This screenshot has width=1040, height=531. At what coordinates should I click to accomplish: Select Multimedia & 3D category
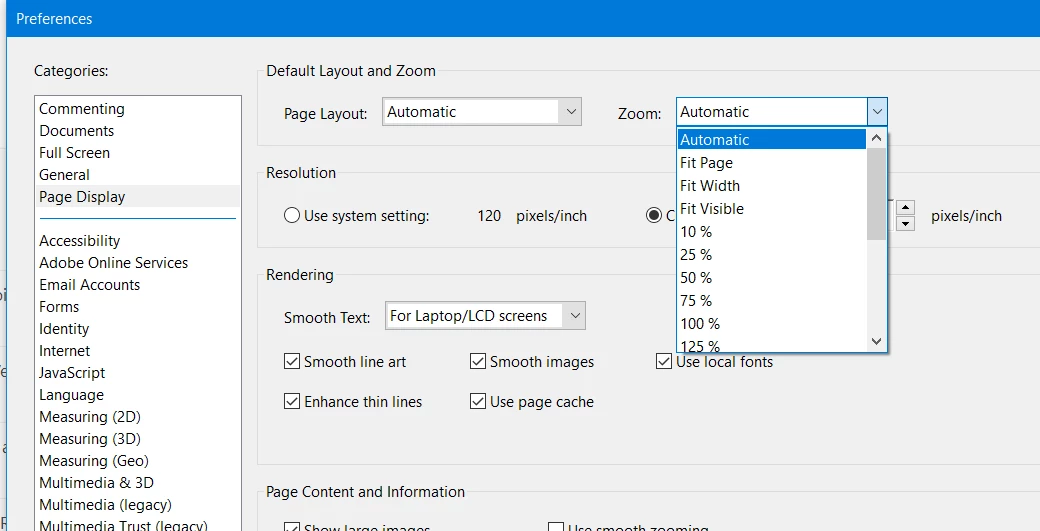[96, 482]
